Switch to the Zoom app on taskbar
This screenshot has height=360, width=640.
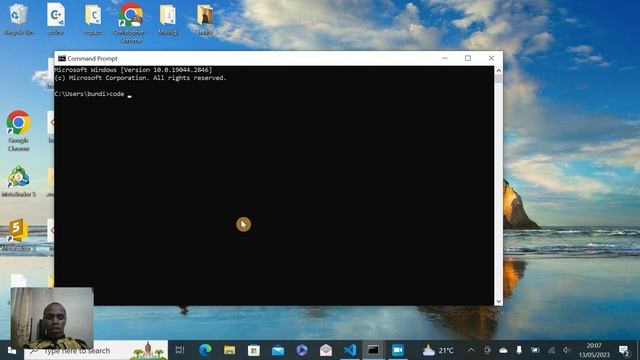pos(398,350)
